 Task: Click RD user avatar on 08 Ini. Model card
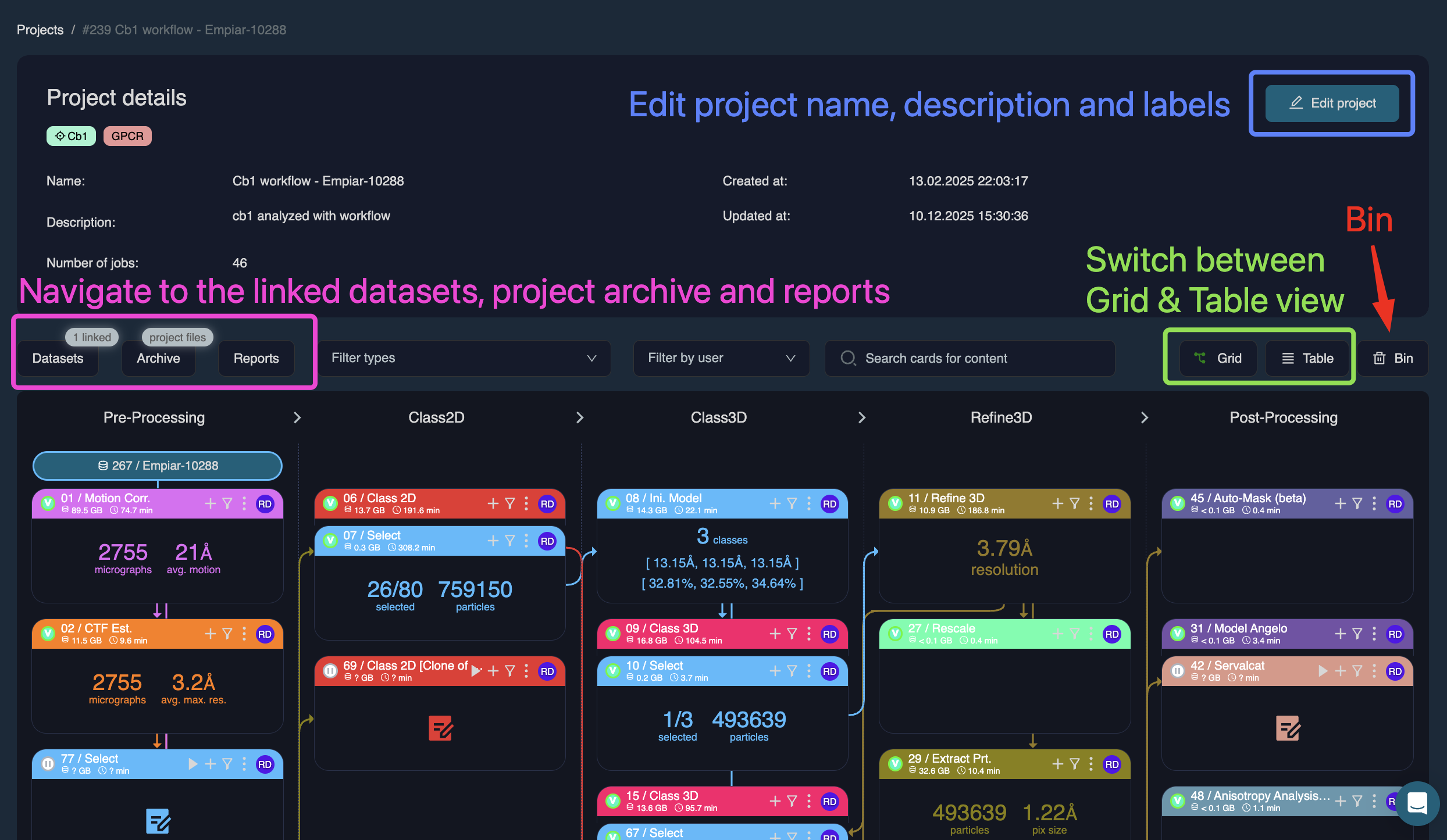coord(829,504)
